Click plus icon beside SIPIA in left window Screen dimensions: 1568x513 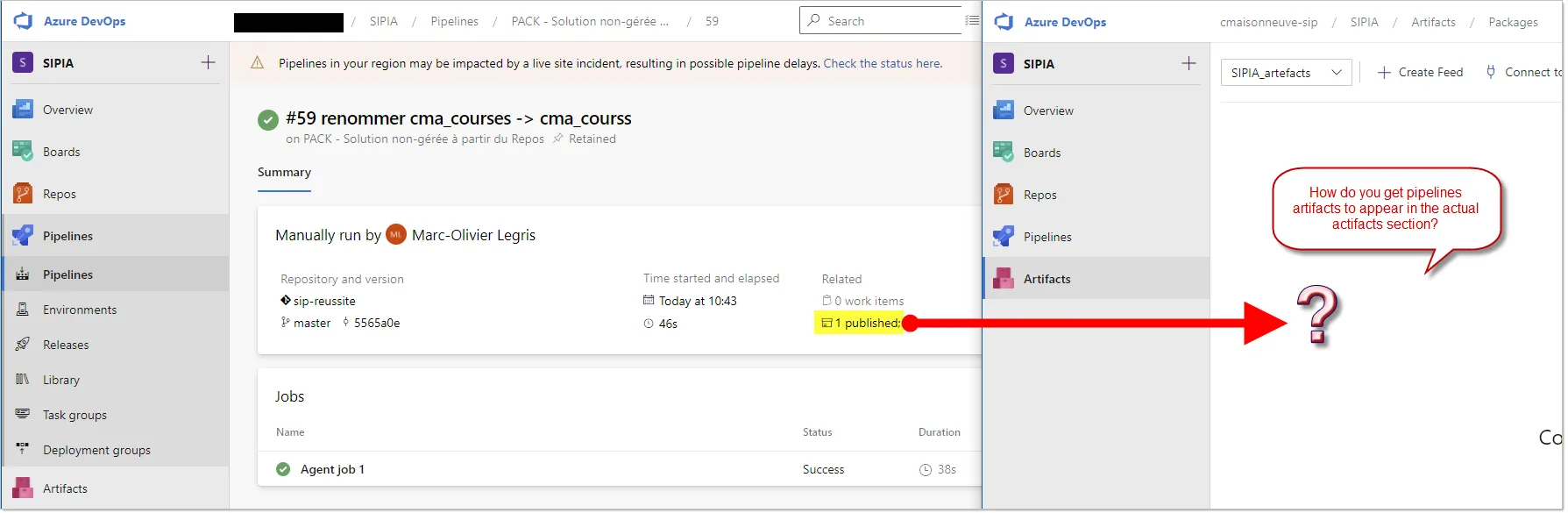tap(208, 62)
